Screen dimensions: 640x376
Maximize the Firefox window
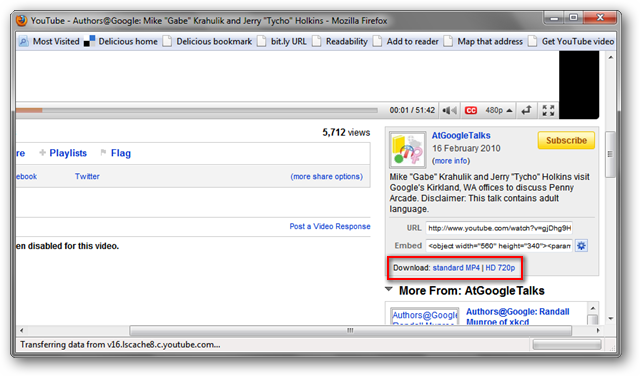pyautogui.click(x=573, y=18)
